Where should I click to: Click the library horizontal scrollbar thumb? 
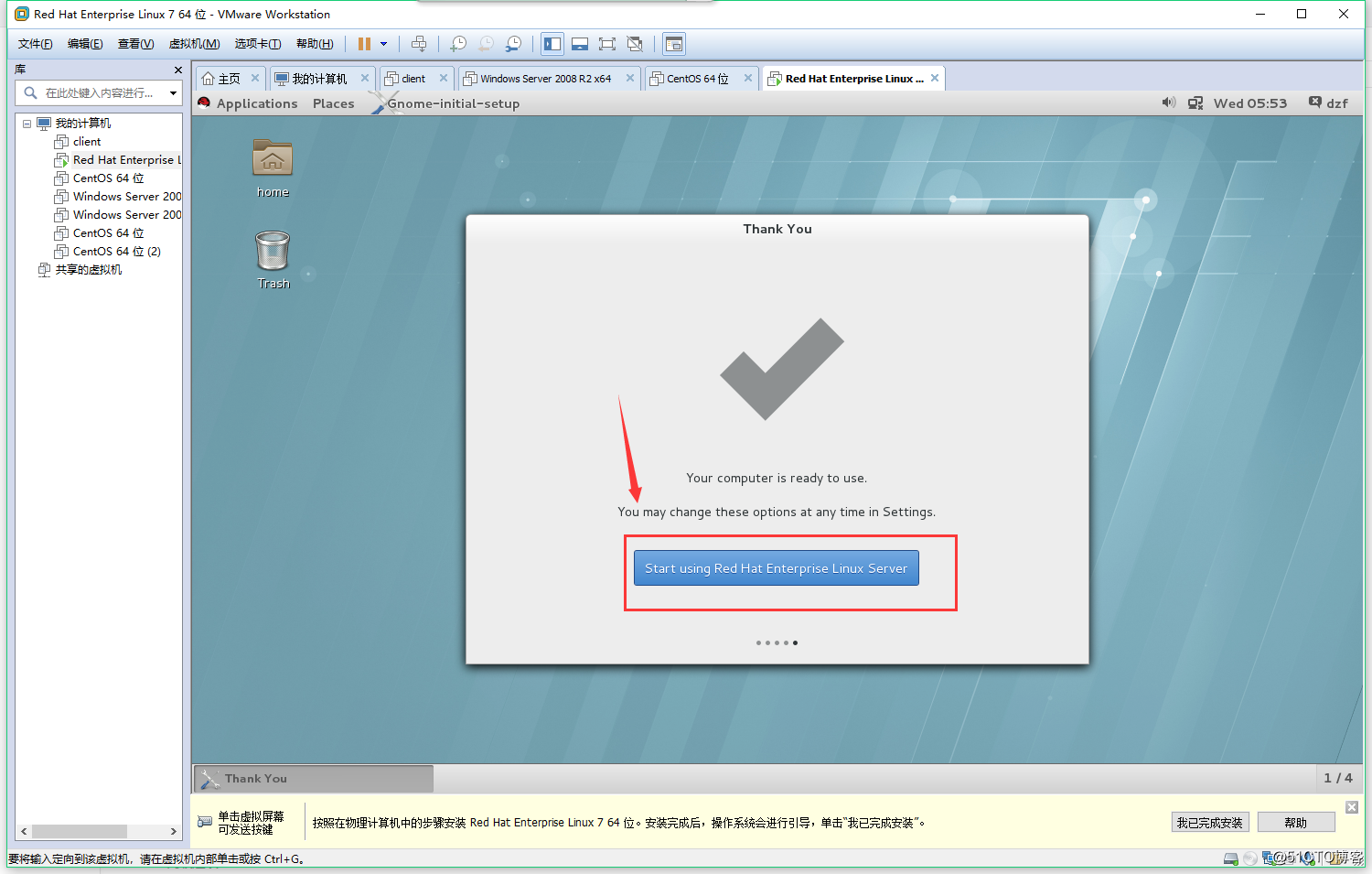[x=80, y=831]
